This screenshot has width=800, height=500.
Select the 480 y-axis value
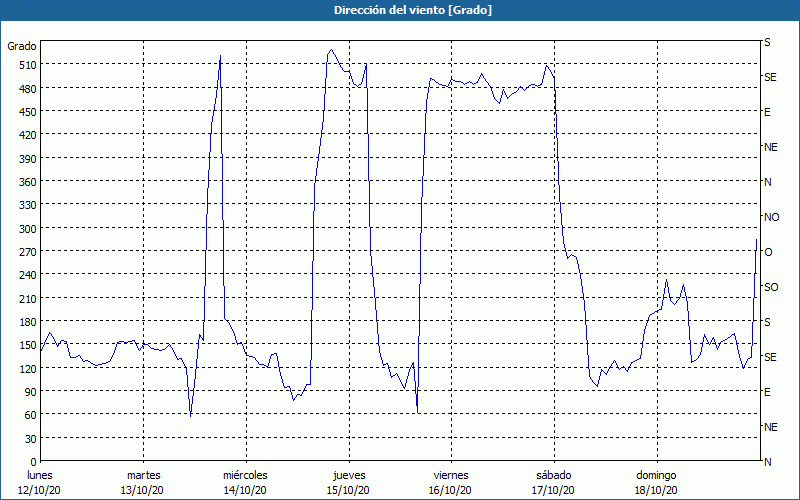click(x=28, y=89)
